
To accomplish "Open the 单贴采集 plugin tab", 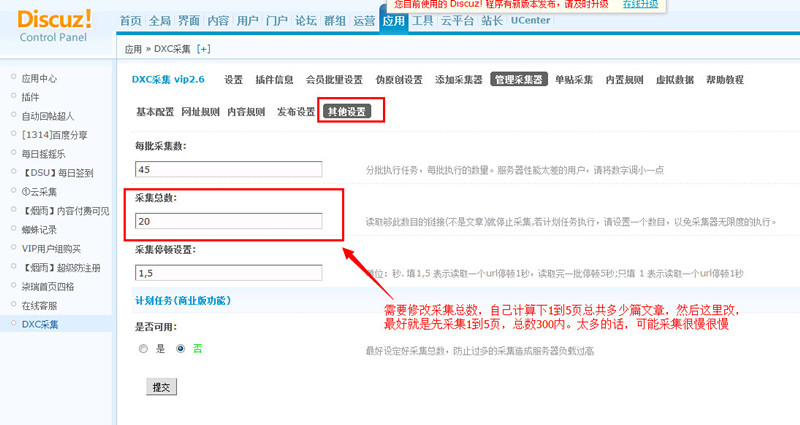I will point(574,80).
